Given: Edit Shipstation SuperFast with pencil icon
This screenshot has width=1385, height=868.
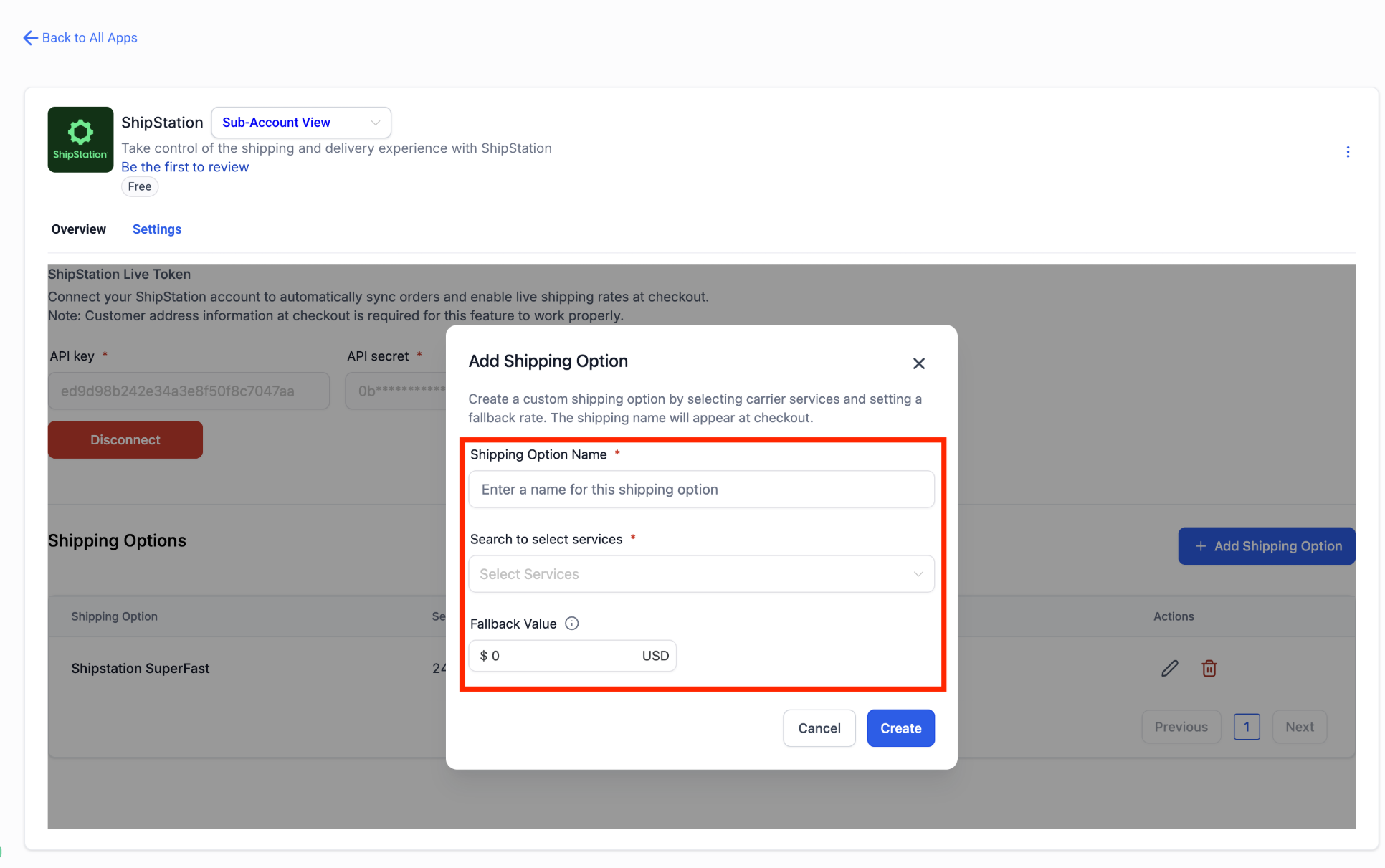Looking at the screenshot, I should click(x=1169, y=669).
